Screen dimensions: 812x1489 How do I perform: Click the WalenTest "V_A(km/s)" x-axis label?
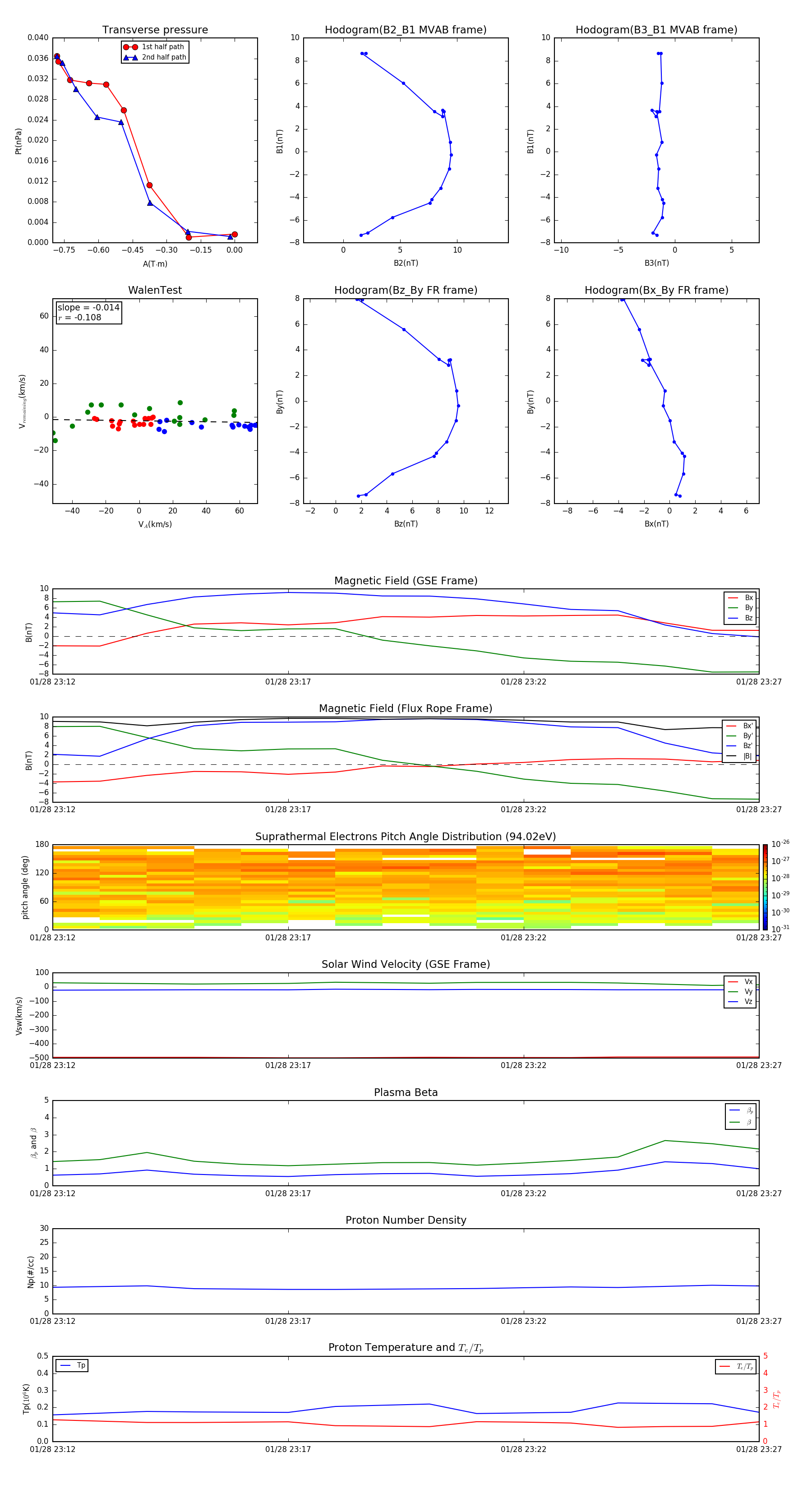pyautogui.click(x=155, y=525)
